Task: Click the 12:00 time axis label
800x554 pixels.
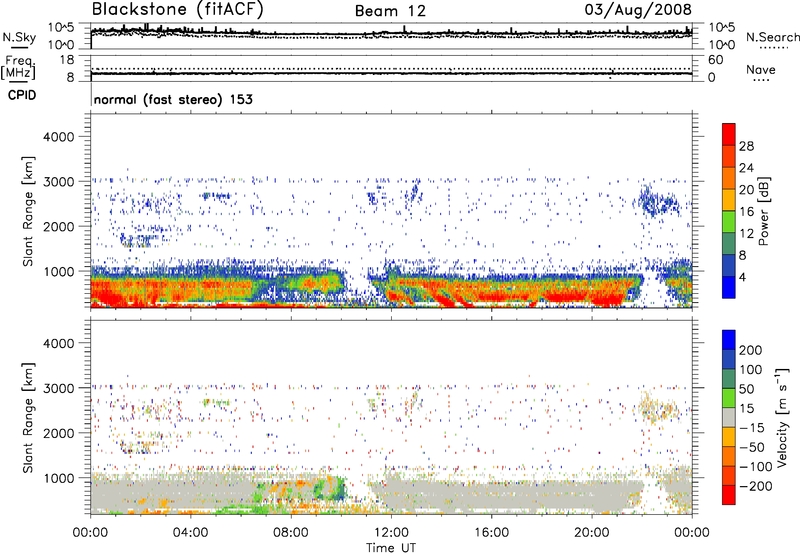Action: point(391,533)
